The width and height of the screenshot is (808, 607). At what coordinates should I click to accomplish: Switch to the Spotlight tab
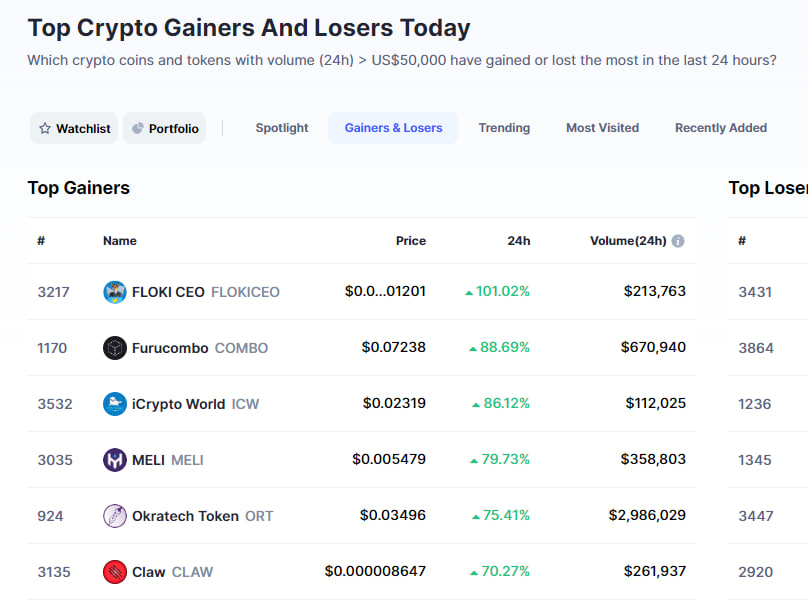click(282, 128)
